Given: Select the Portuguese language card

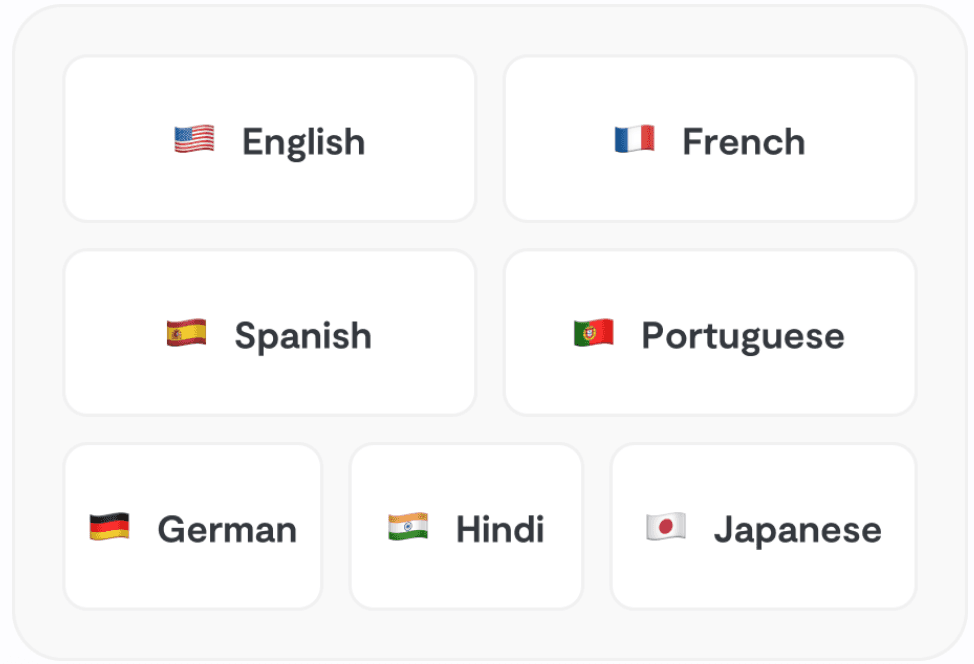Looking at the screenshot, I should [710, 332].
